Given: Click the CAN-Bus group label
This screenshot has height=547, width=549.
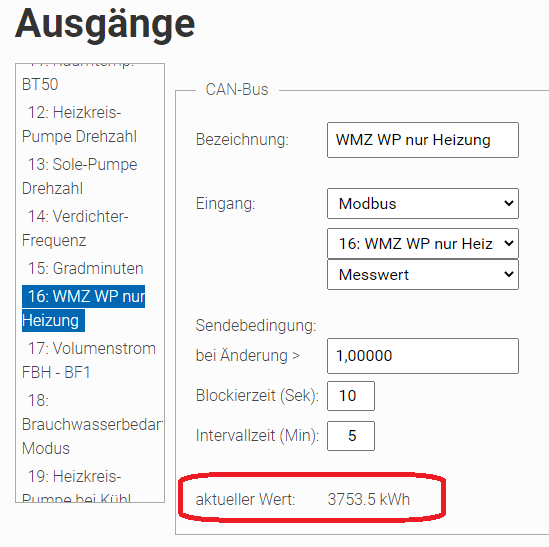Looking at the screenshot, I should [237, 89].
